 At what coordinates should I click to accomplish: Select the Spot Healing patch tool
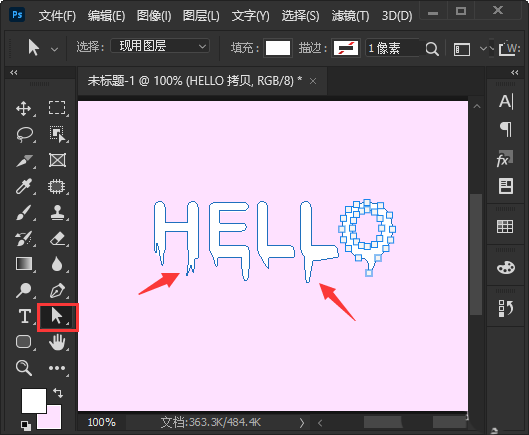point(57,186)
